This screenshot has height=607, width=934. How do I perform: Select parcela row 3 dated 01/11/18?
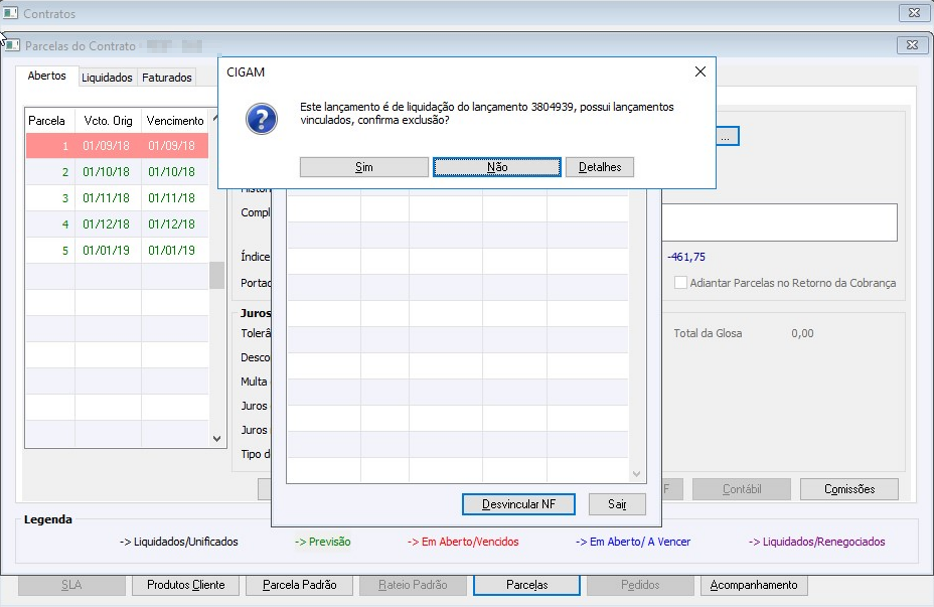point(117,198)
